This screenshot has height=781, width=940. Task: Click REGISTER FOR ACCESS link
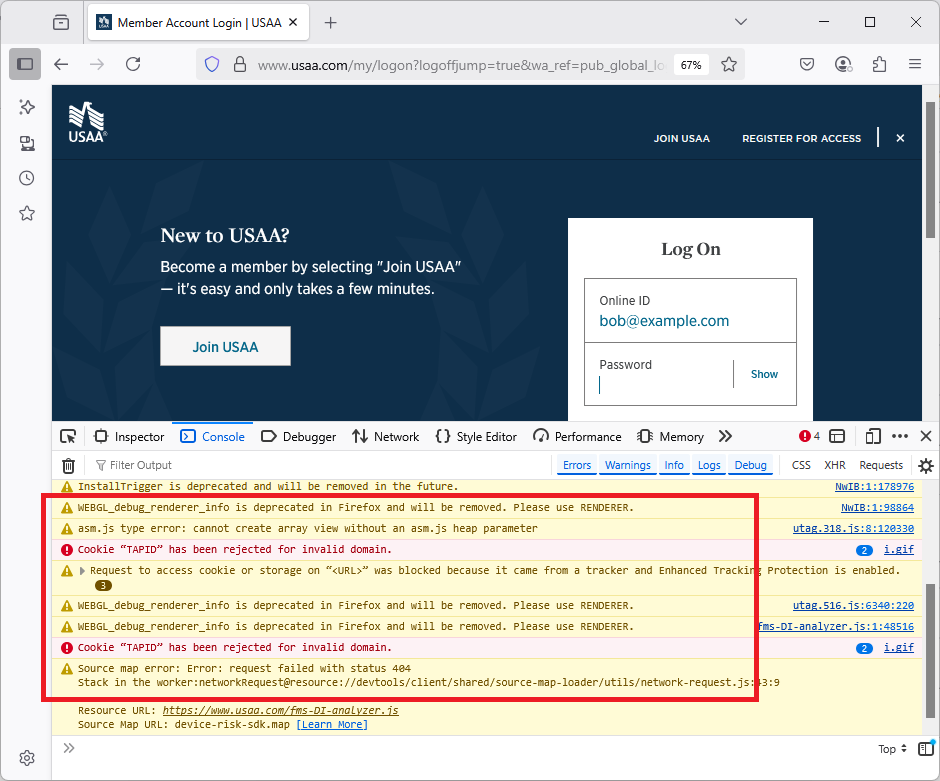point(802,138)
